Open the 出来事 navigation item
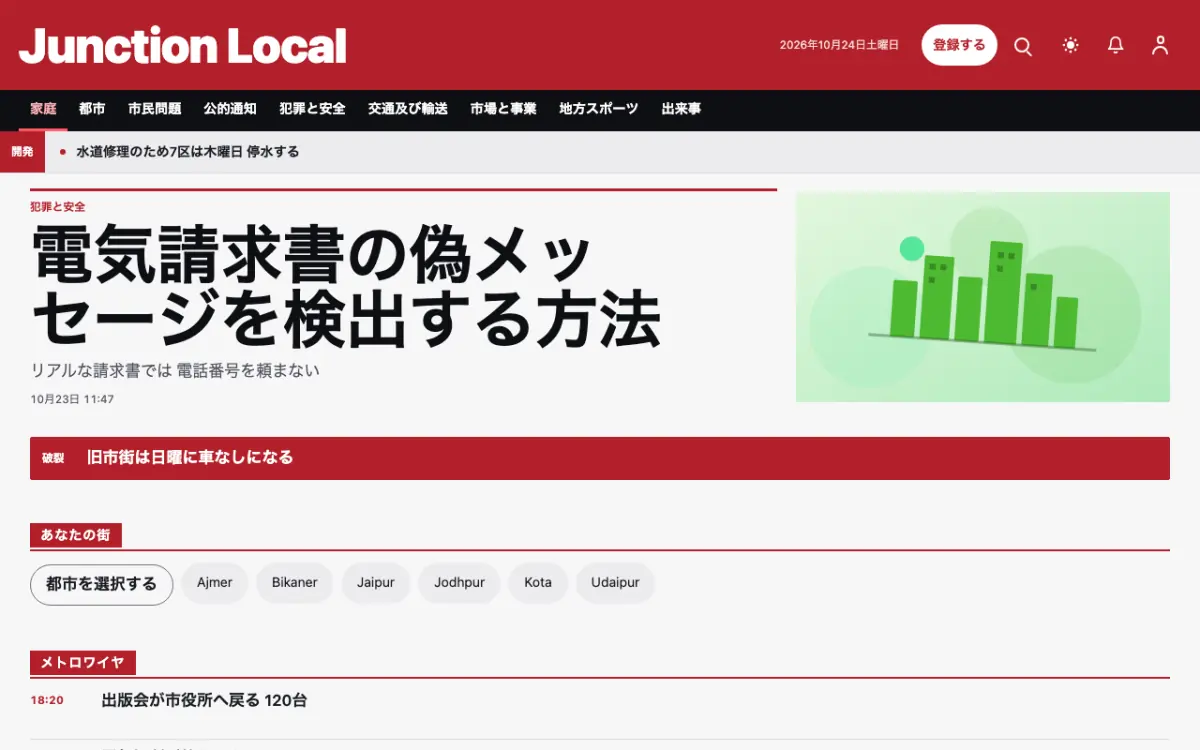1200x750 pixels. click(x=681, y=109)
